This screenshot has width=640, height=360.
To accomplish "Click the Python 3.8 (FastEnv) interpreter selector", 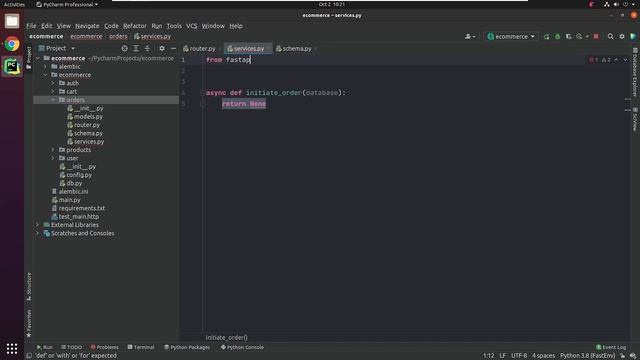I will (x=587, y=356).
